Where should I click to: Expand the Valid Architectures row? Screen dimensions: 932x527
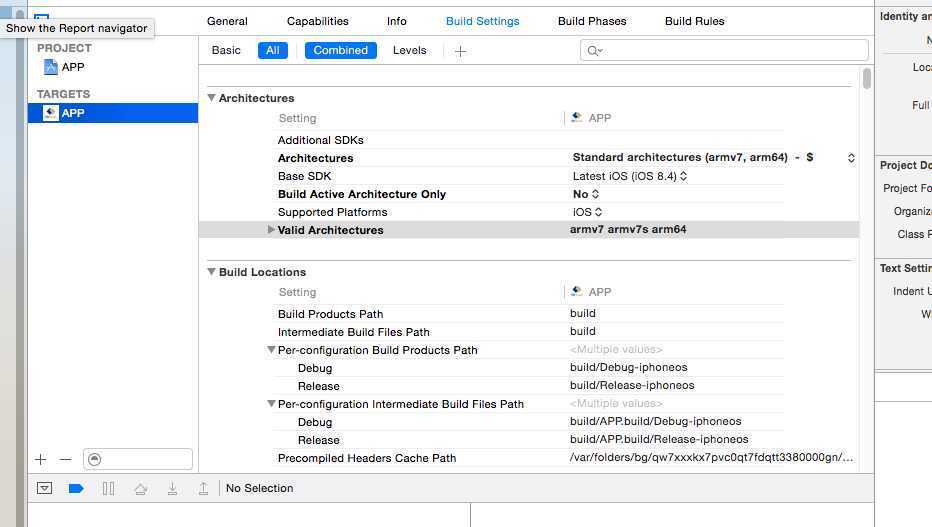tap(271, 229)
